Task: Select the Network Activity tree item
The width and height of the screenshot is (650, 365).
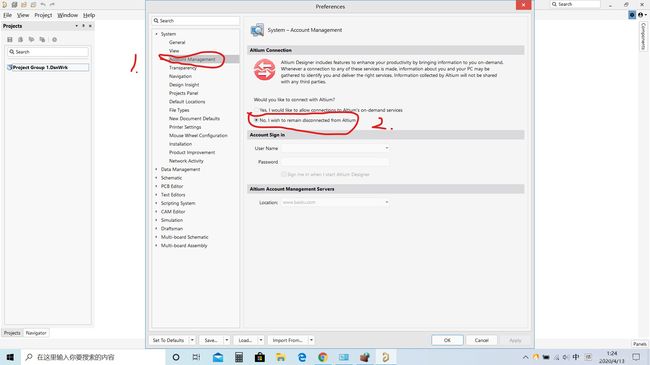Action: pos(186,161)
